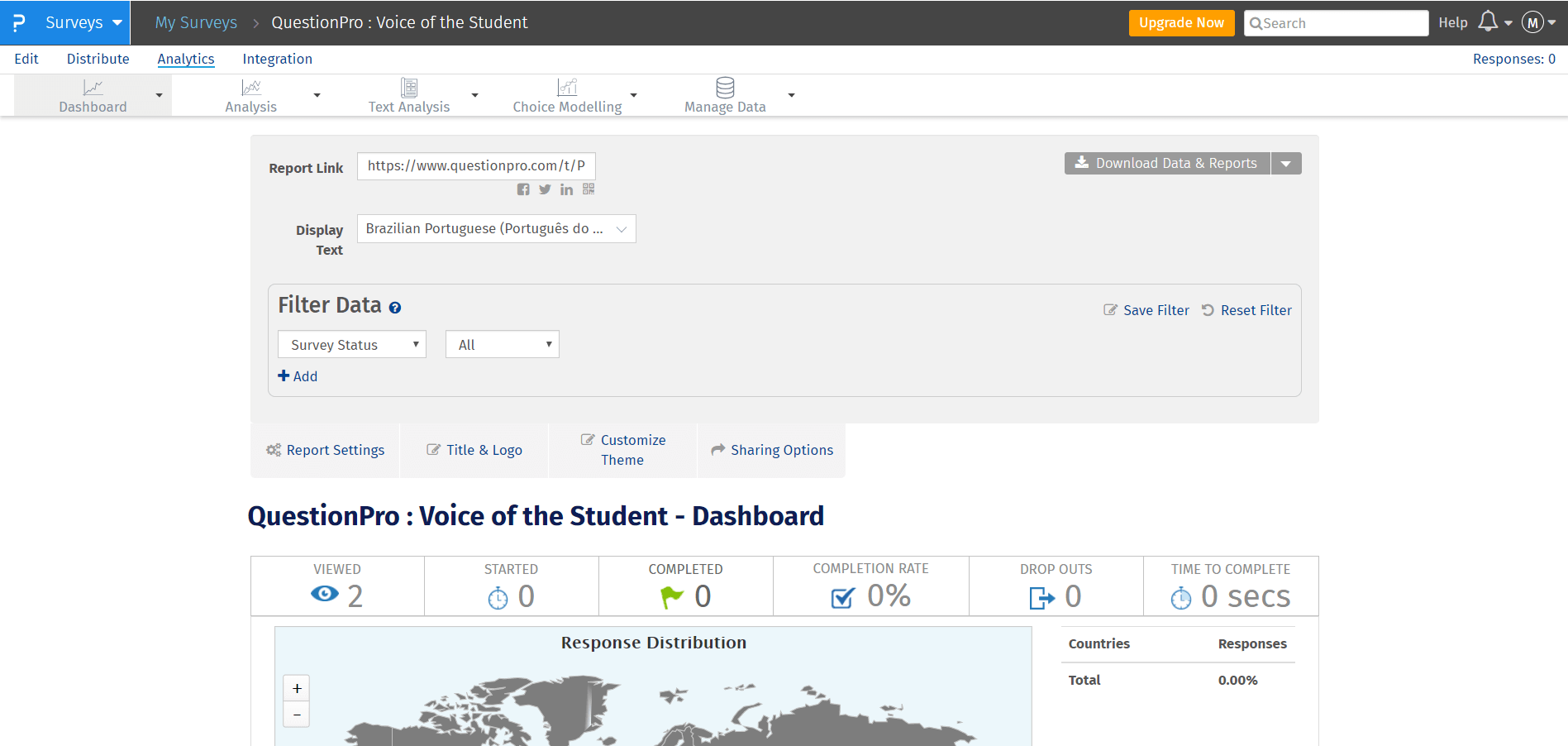Click the Text Analysis document icon
This screenshot has height=746, width=1568.
pos(409,87)
